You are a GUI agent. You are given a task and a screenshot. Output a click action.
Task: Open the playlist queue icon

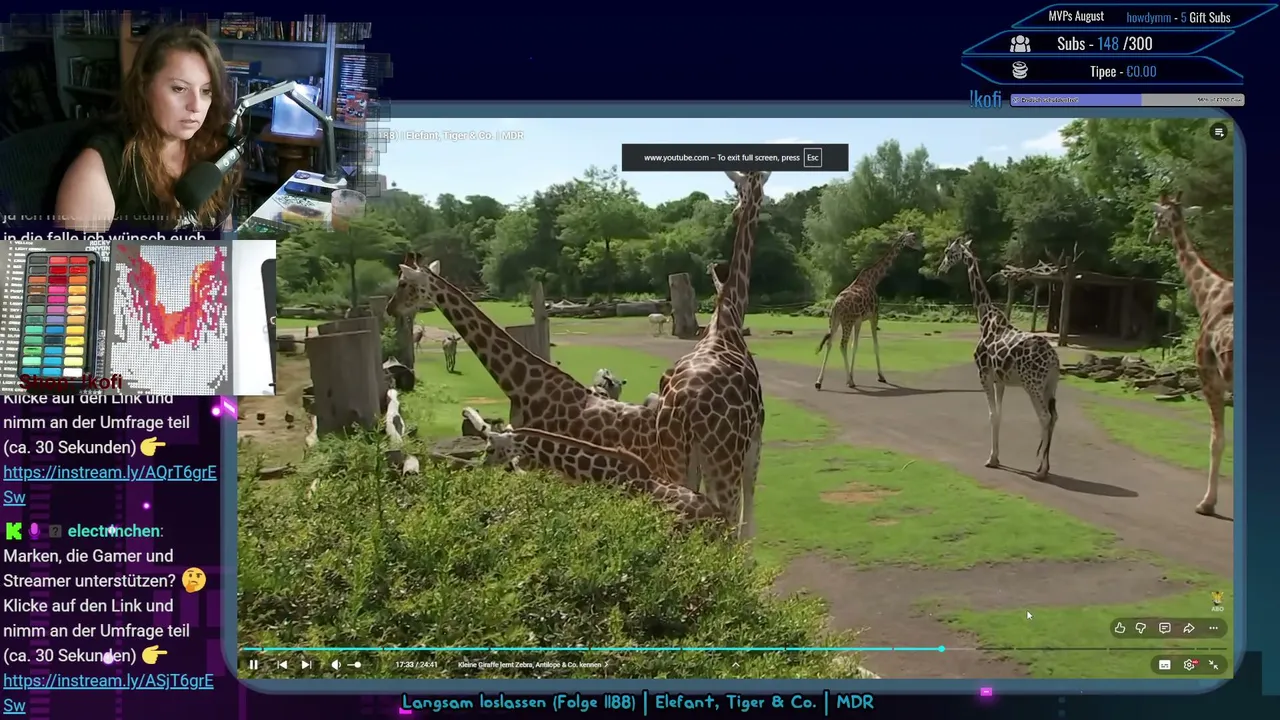(x=1218, y=132)
